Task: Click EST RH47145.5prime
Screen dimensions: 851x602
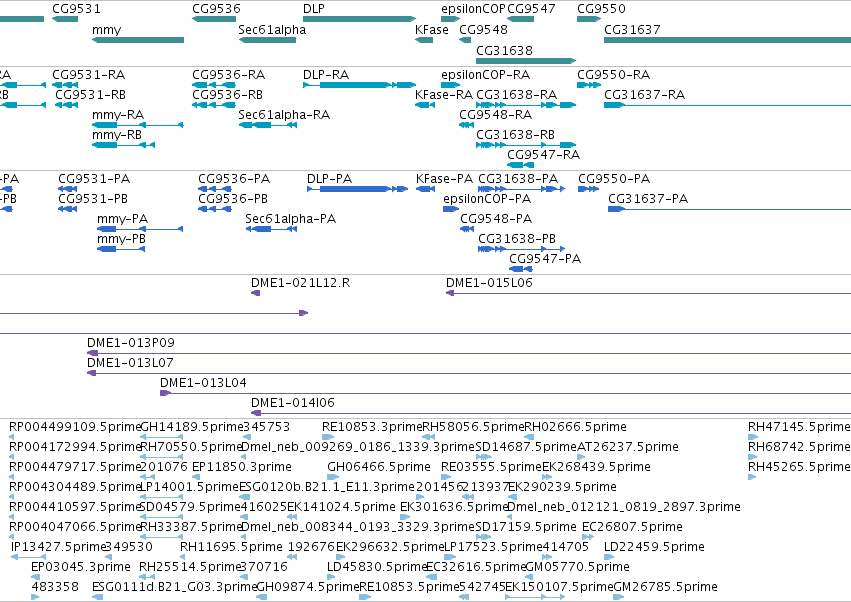Action: click(799, 427)
